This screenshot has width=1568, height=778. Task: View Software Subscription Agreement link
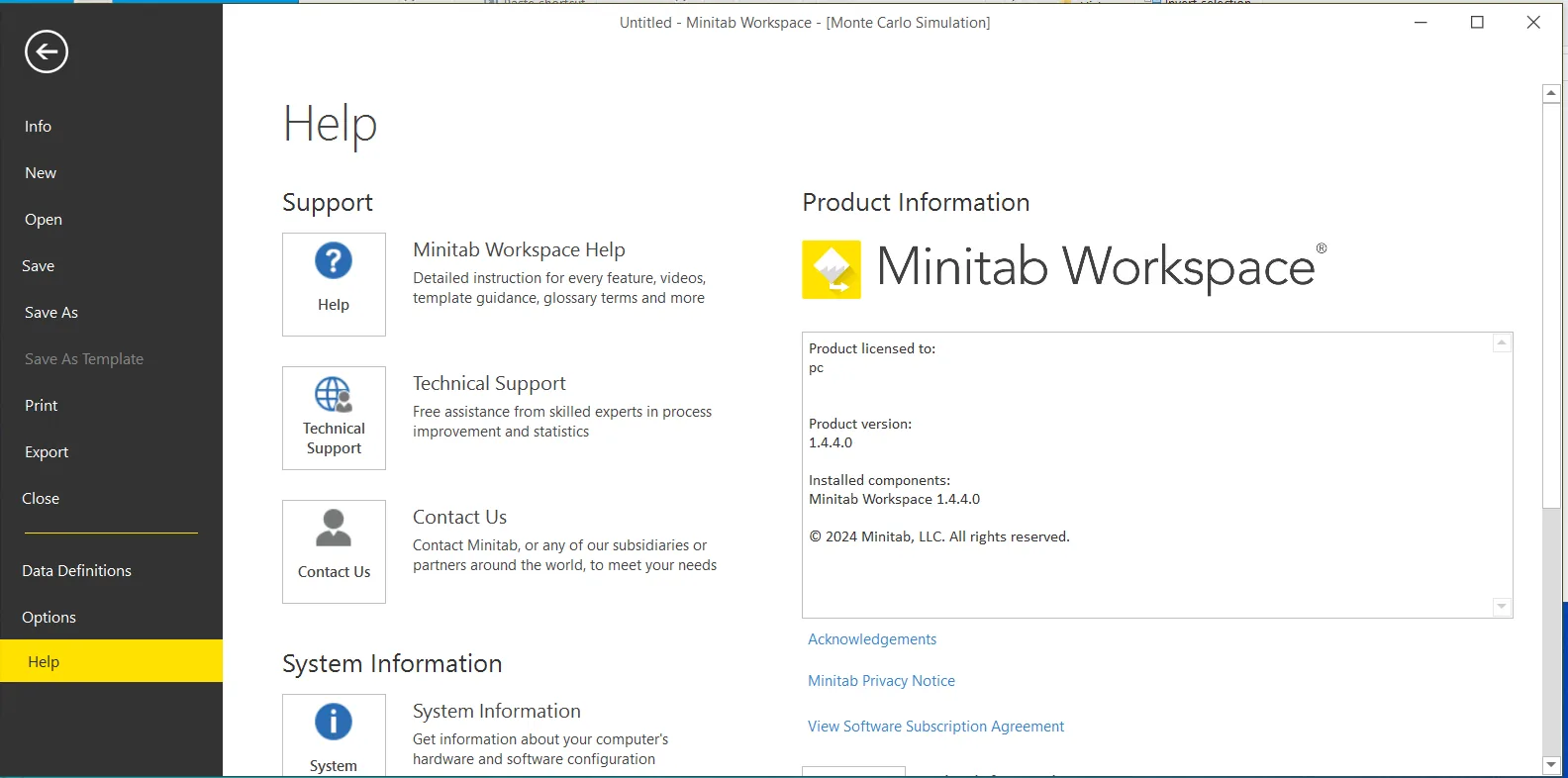pos(935,727)
